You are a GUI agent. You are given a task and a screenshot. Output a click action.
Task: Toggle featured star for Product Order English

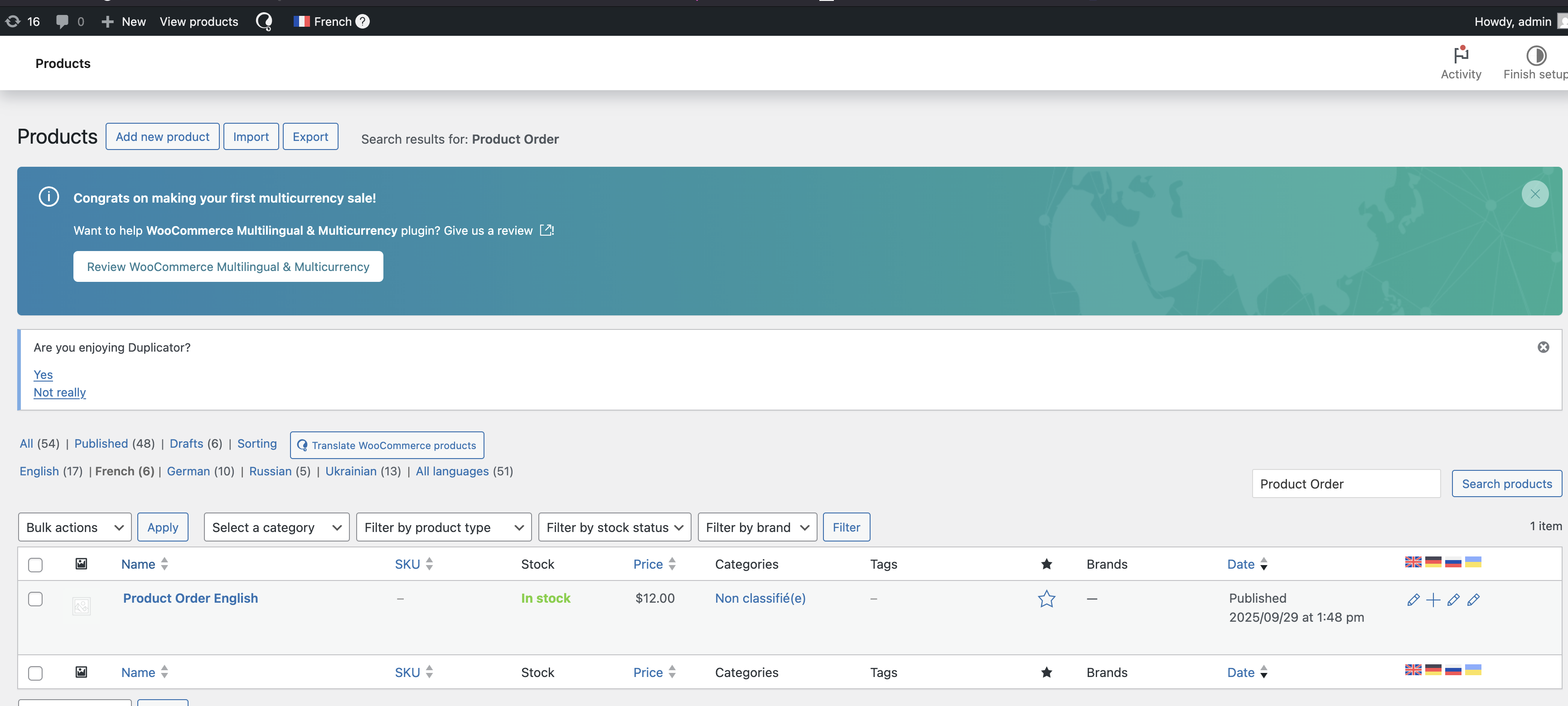[x=1046, y=599]
